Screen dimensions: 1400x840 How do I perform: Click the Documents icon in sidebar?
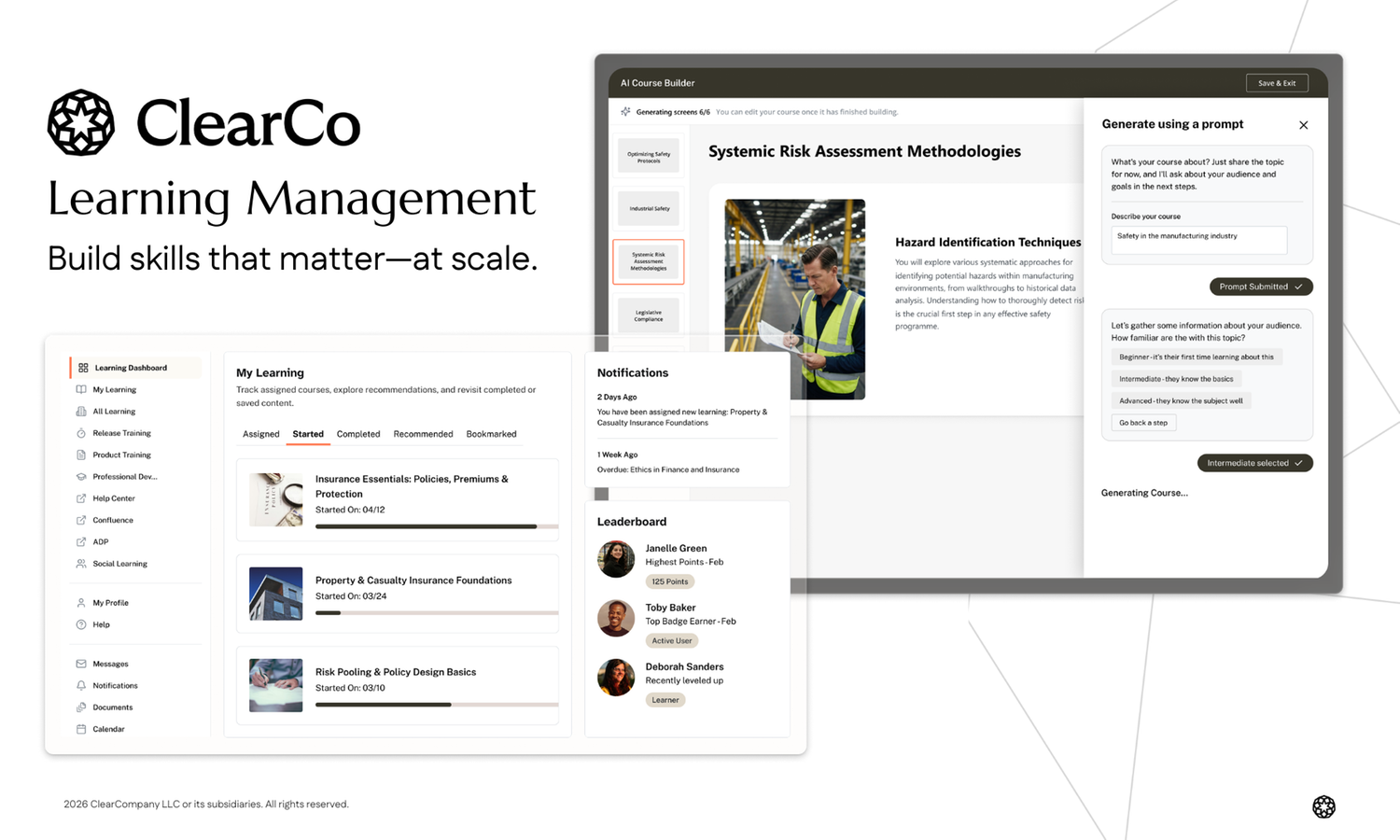[x=81, y=707]
